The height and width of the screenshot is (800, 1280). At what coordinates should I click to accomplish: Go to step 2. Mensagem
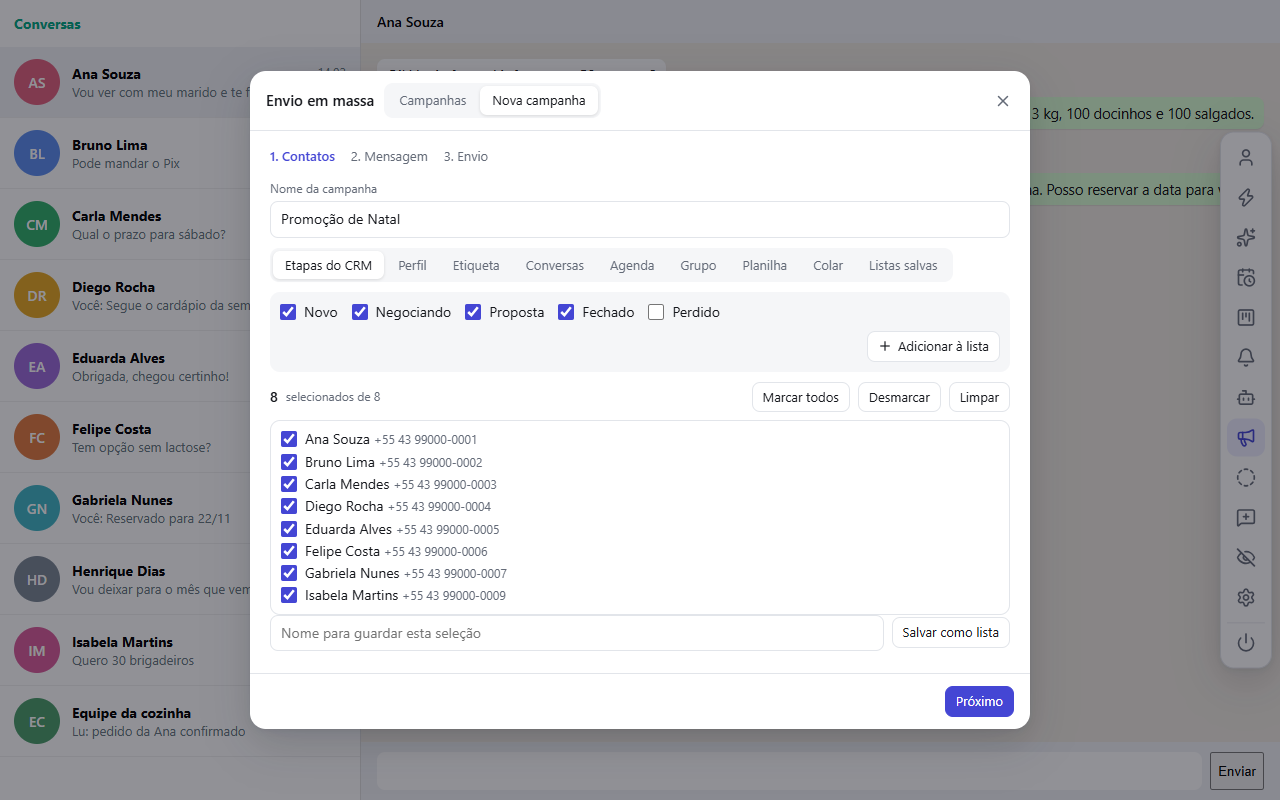click(x=389, y=157)
